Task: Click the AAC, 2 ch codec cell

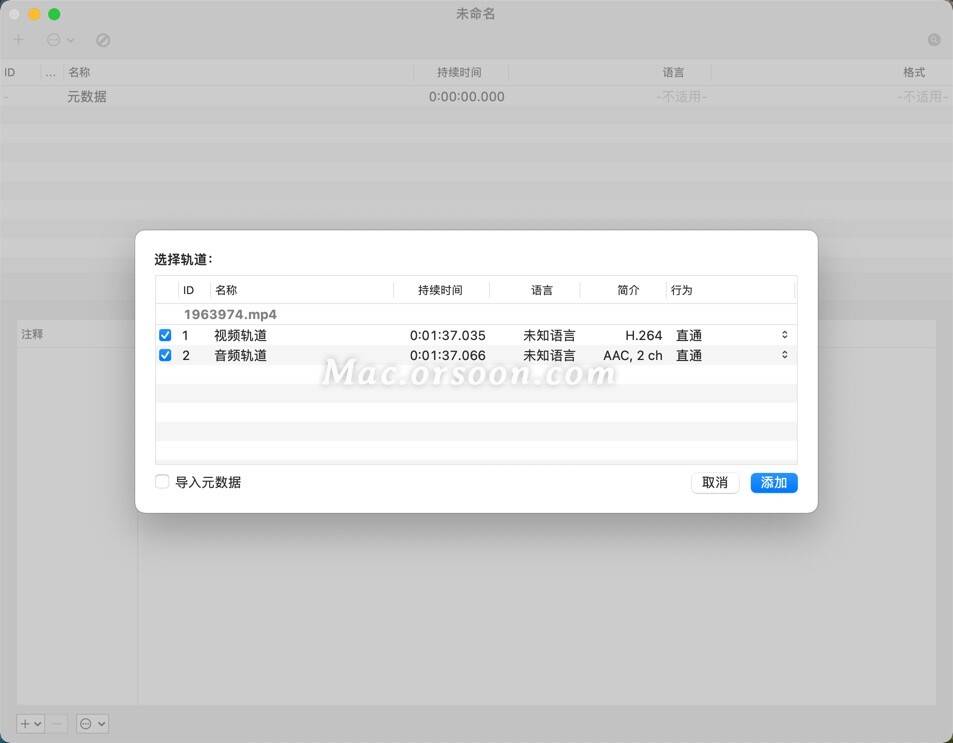Action: [633, 355]
